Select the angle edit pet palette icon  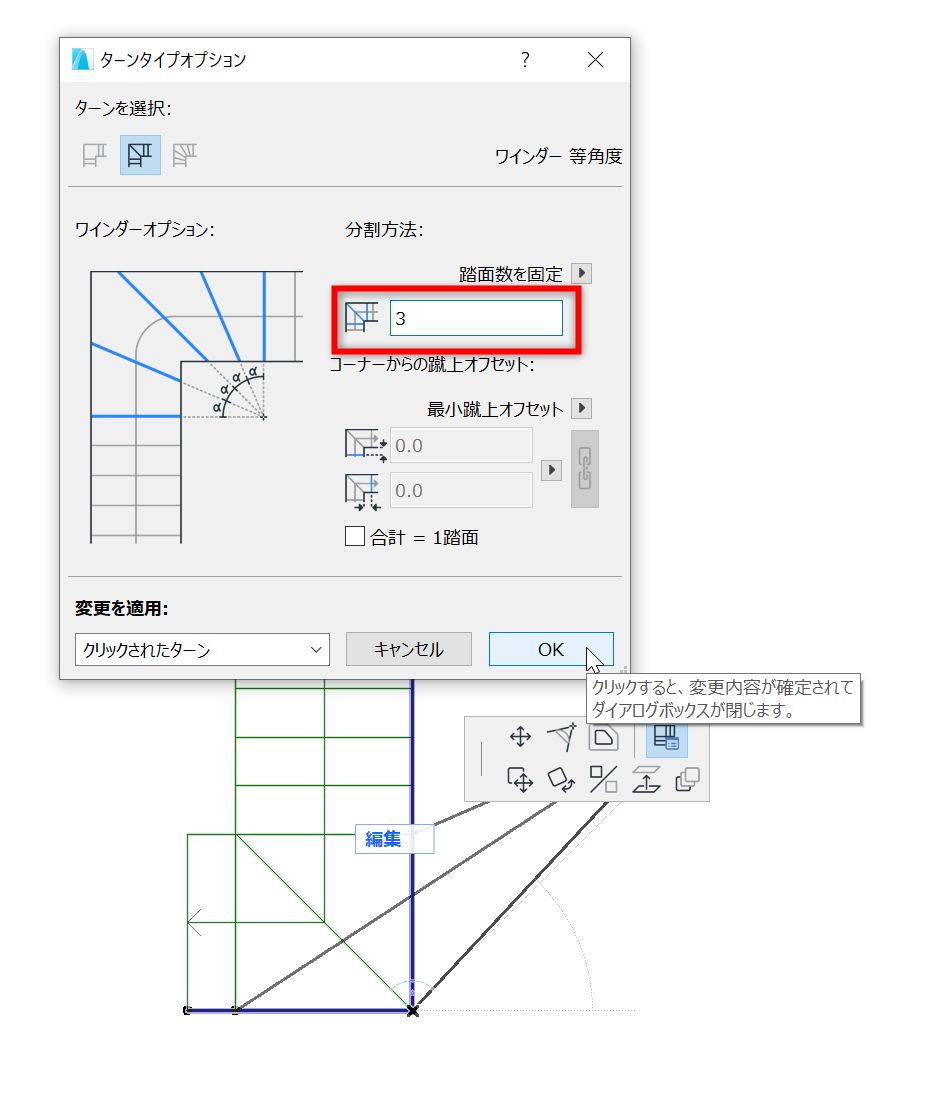click(562, 737)
